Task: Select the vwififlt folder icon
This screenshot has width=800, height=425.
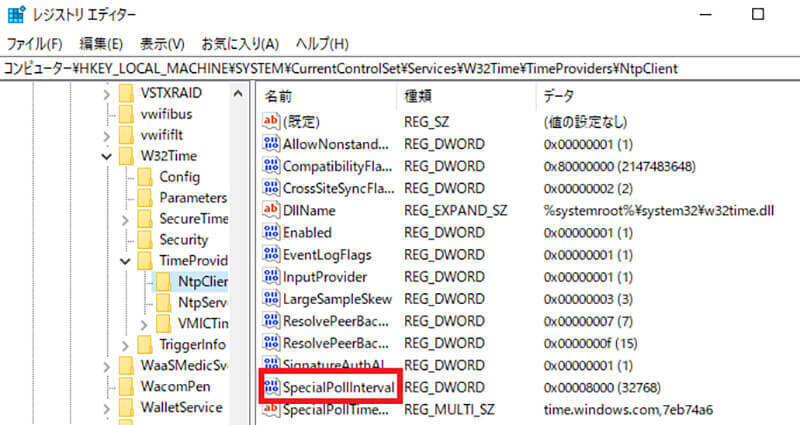Action: click(x=126, y=135)
